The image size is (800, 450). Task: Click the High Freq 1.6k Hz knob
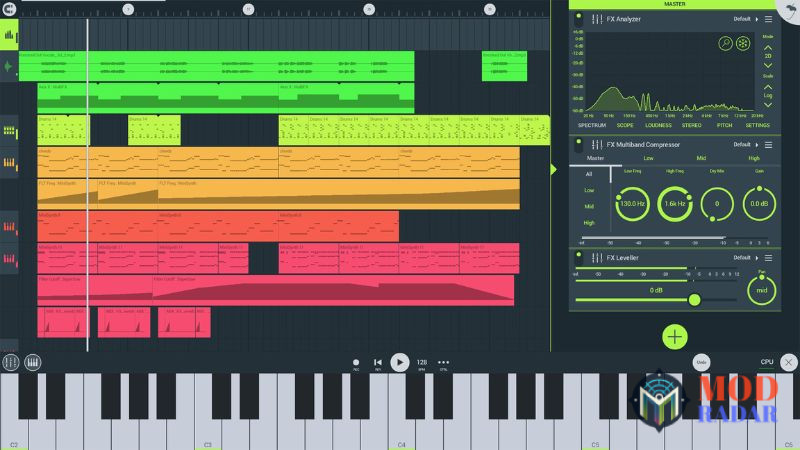[x=674, y=204]
